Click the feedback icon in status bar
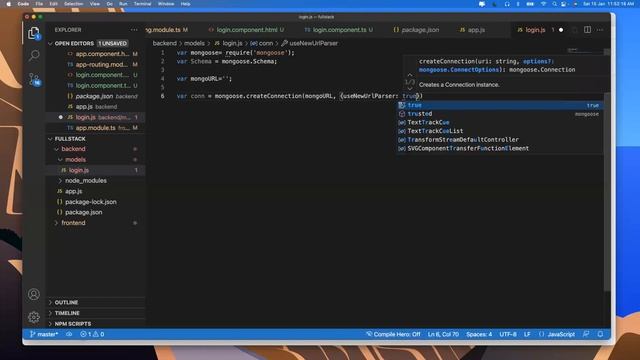The image size is (640, 360). point(586,334)
